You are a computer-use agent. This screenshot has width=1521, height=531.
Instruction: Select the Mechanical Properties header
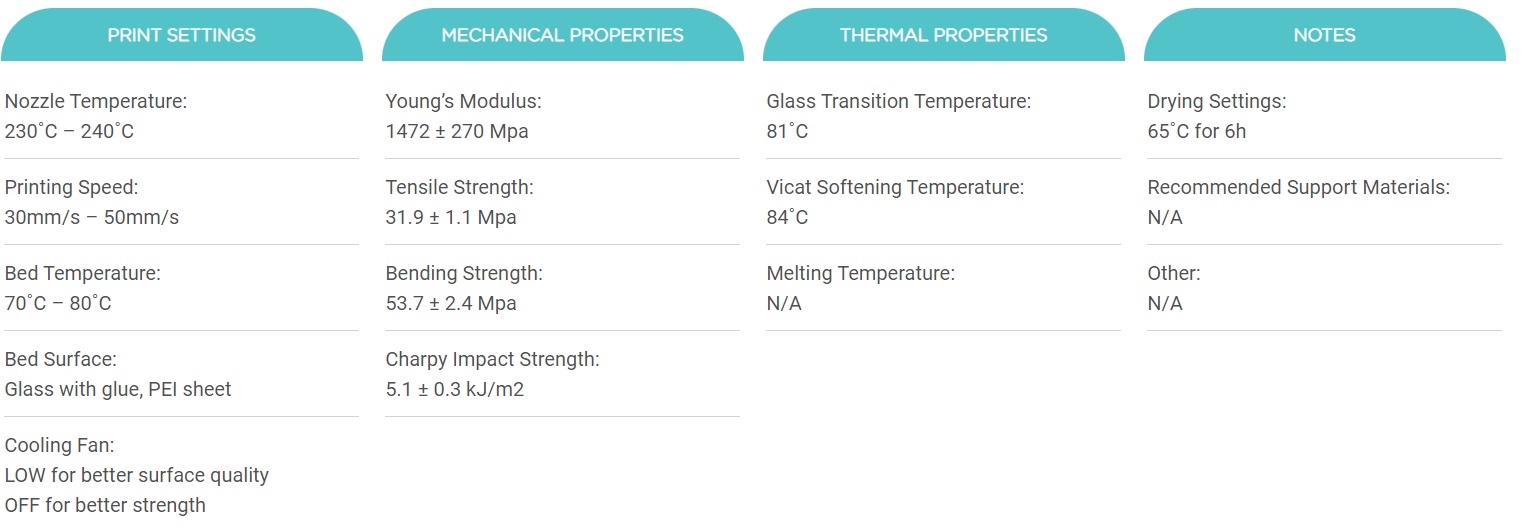point(563,35)
